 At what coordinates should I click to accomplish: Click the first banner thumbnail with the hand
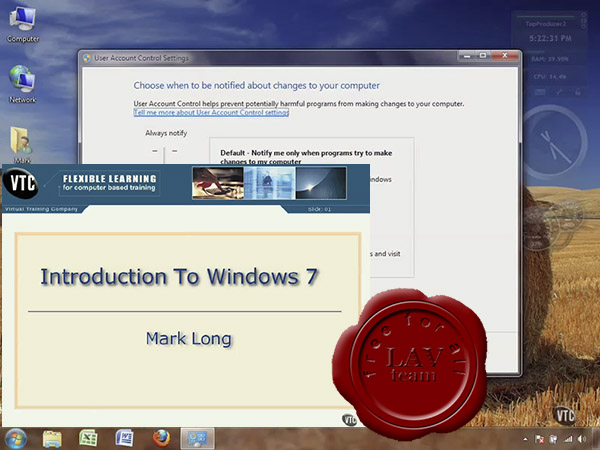click(218, 183)
